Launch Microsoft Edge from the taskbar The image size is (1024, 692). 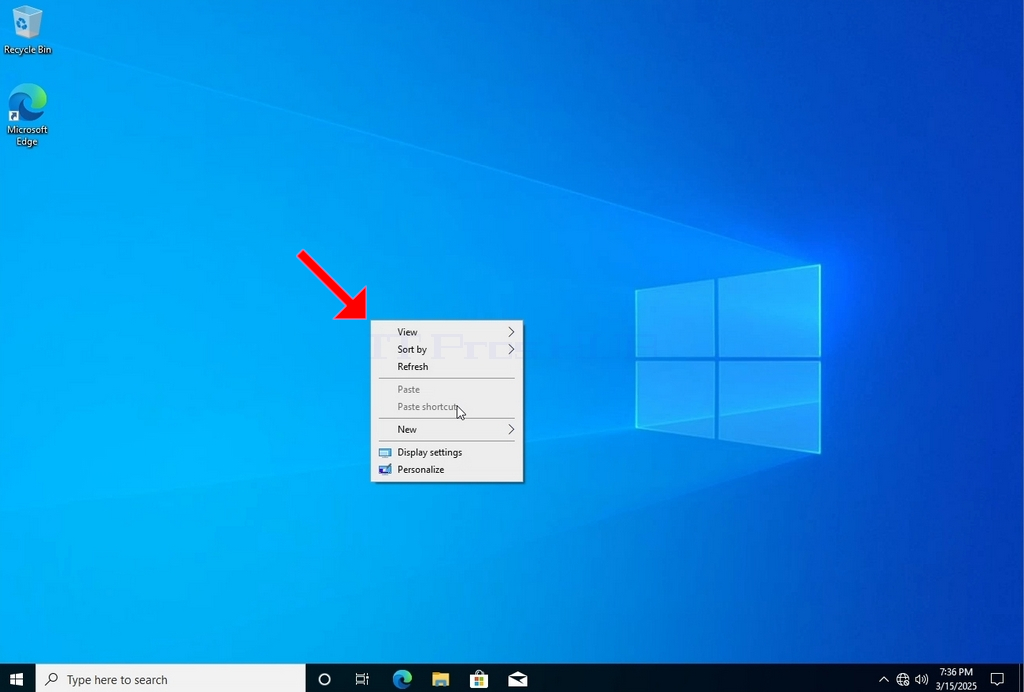click(x=402, y=679)
